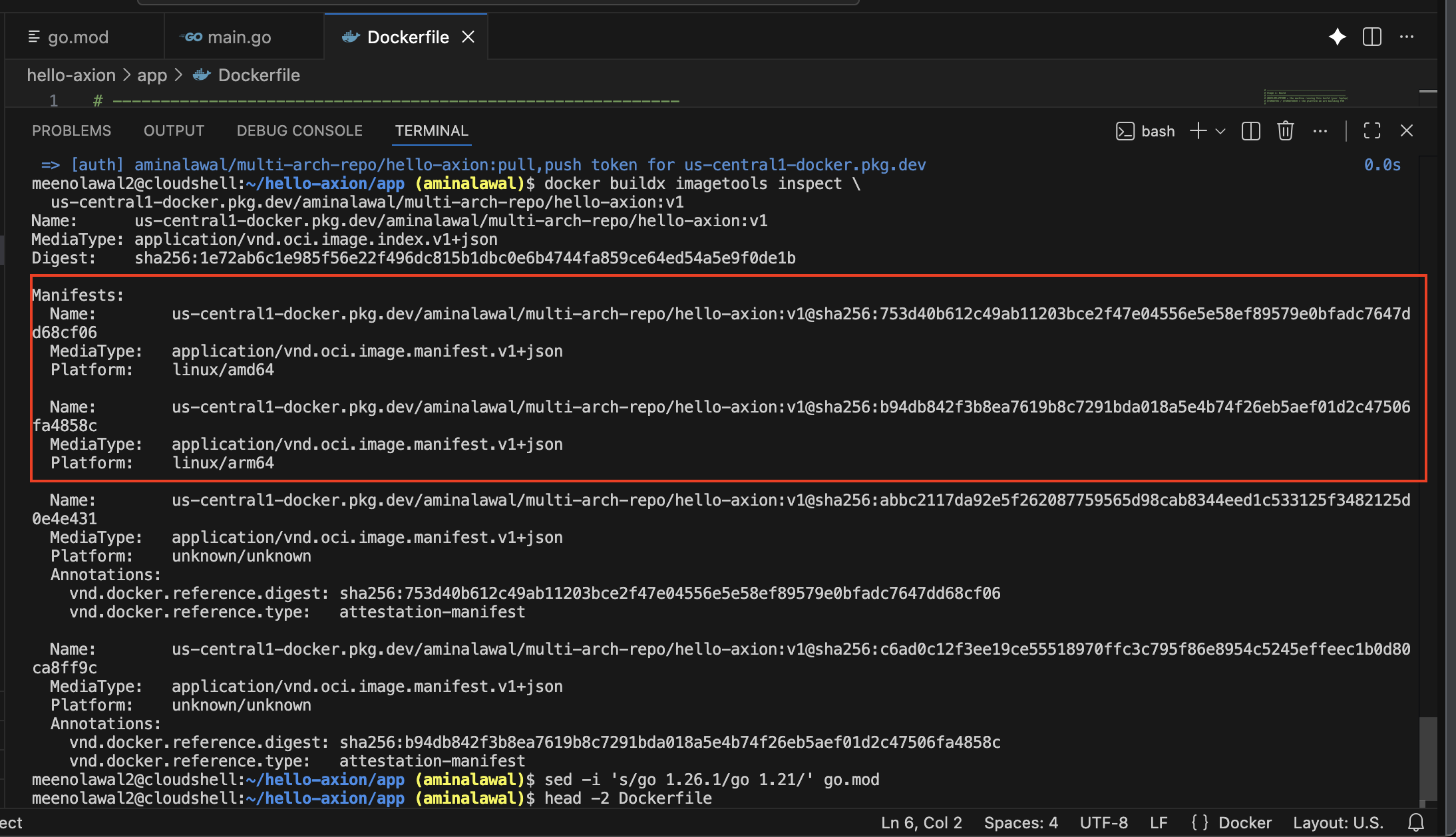The image size is (1456, 837).
Task: Expand the new terminal launch profile dropdown
Action: point(1220,131)
